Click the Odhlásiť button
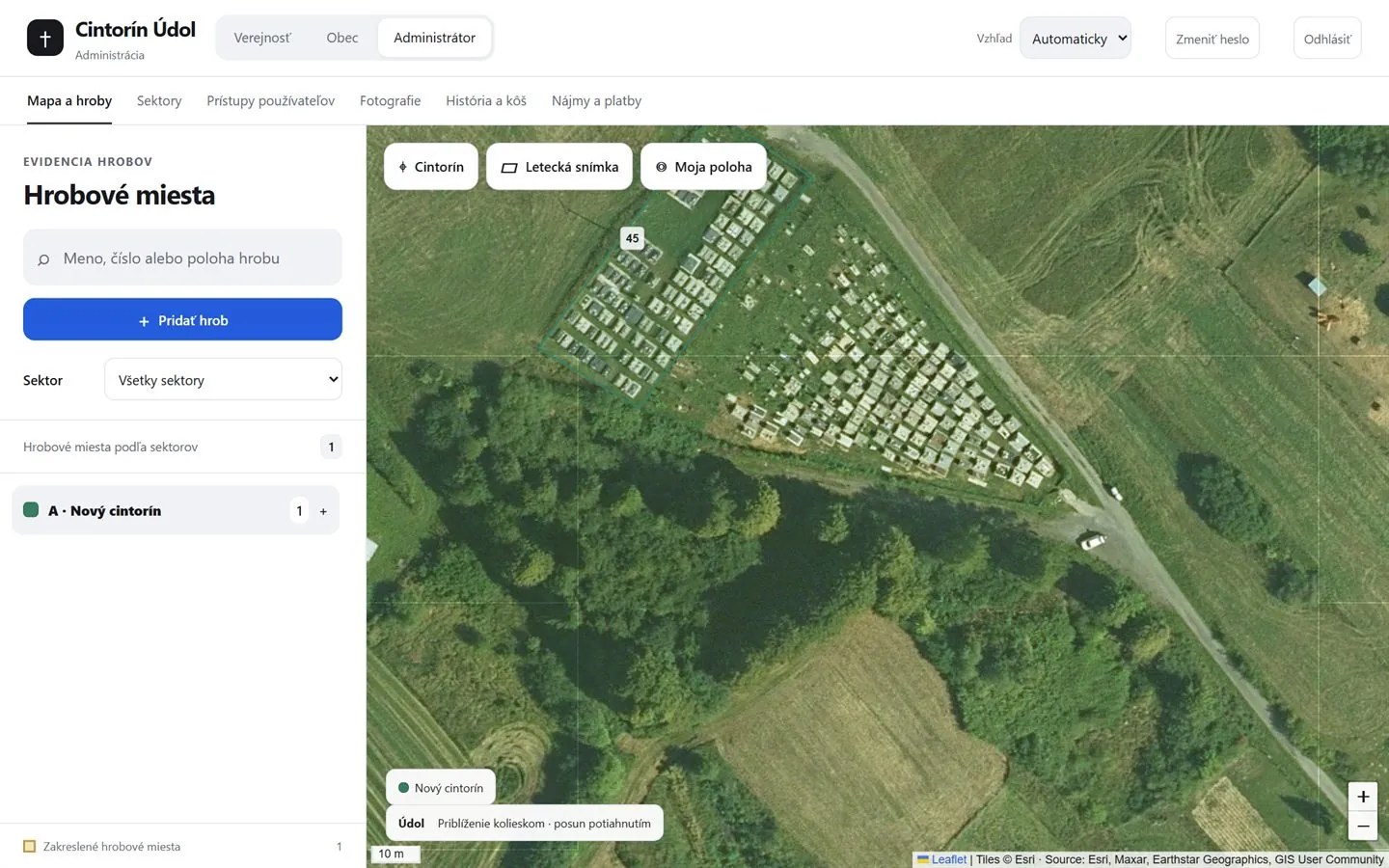Viewport: 1389px width, 868px height. (1327, 39)
